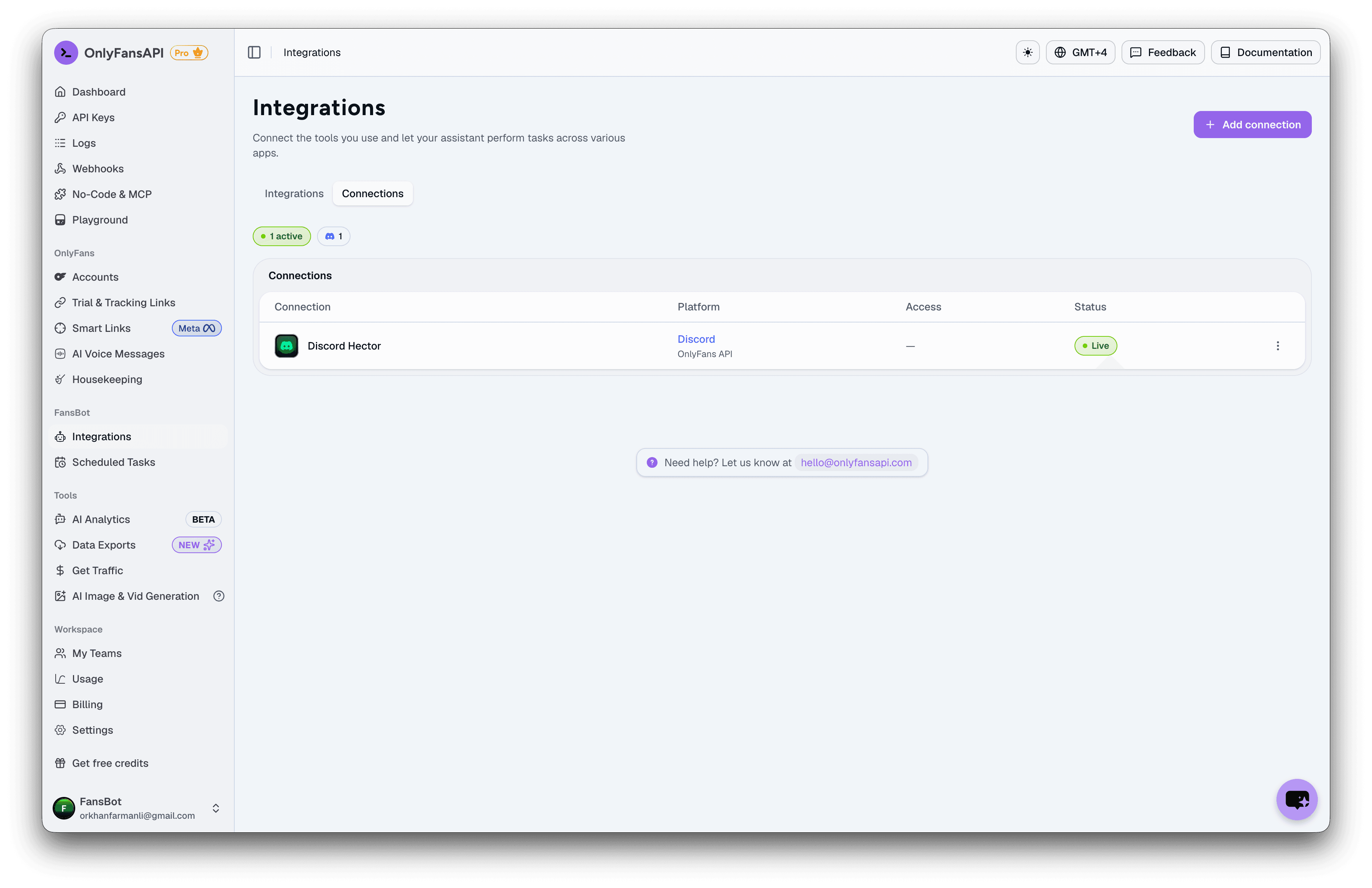Toggle the sidebar panel icon
1372x888 pixels.
click(254, 52)
